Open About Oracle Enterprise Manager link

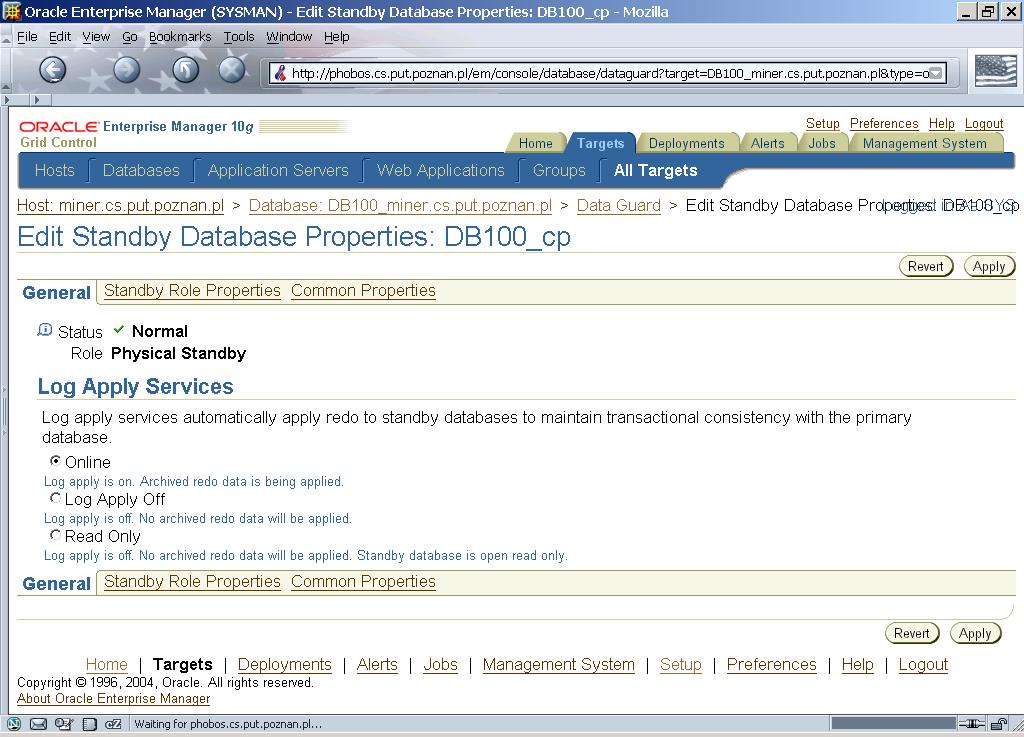coord(114,698)
